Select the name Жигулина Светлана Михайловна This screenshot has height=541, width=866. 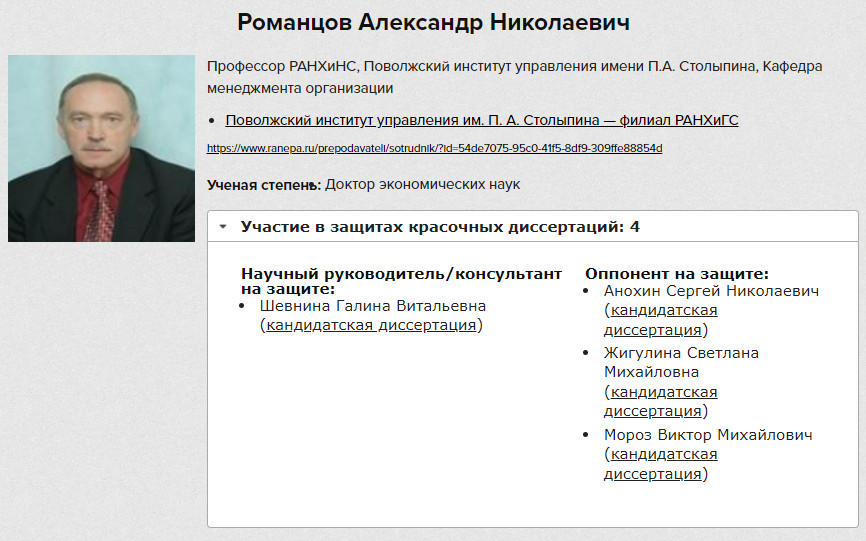[681, 362]
